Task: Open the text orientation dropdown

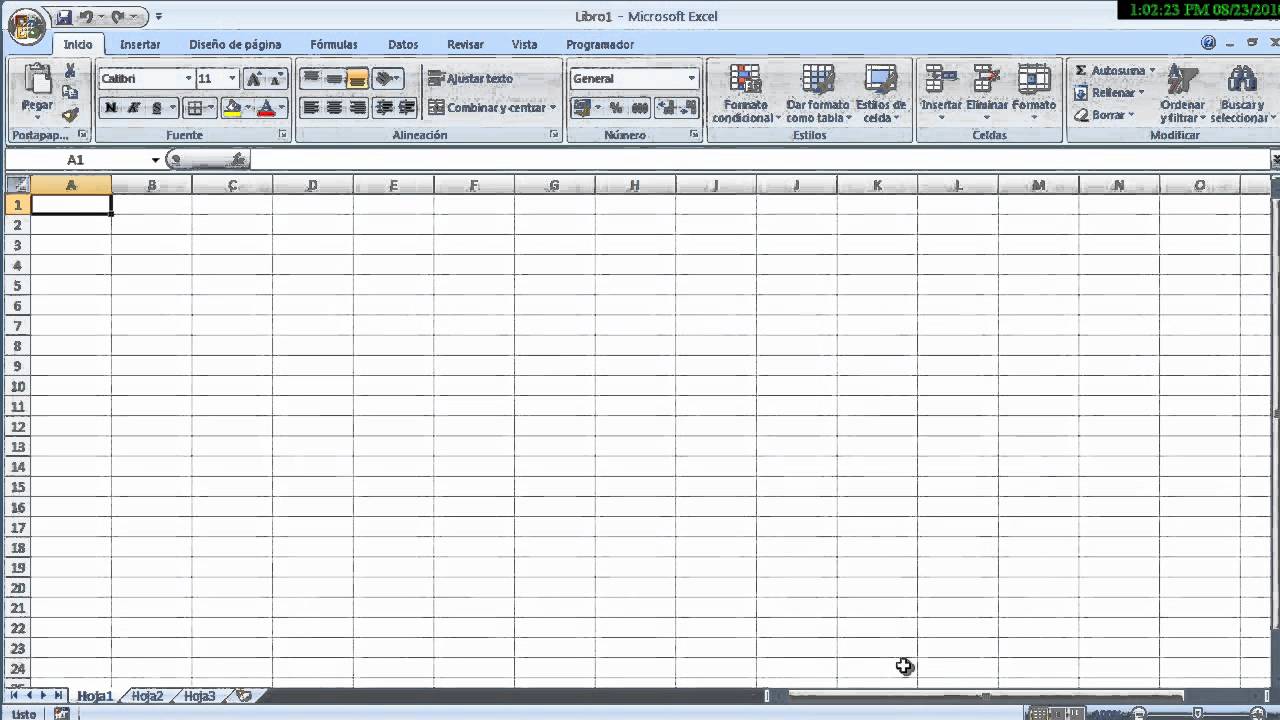Action: point(388,79)
